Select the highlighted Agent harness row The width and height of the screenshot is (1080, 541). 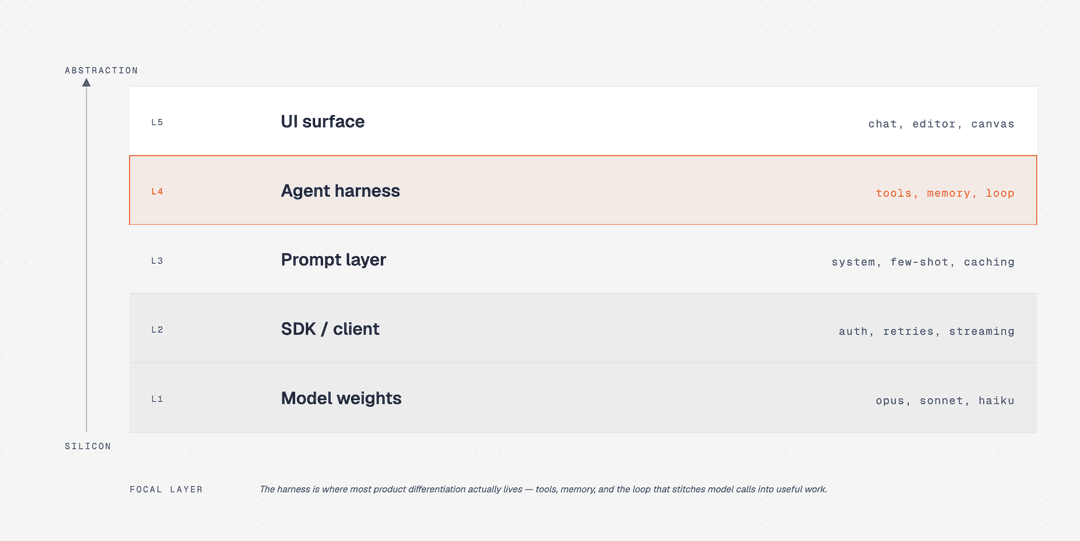point(583,190)
